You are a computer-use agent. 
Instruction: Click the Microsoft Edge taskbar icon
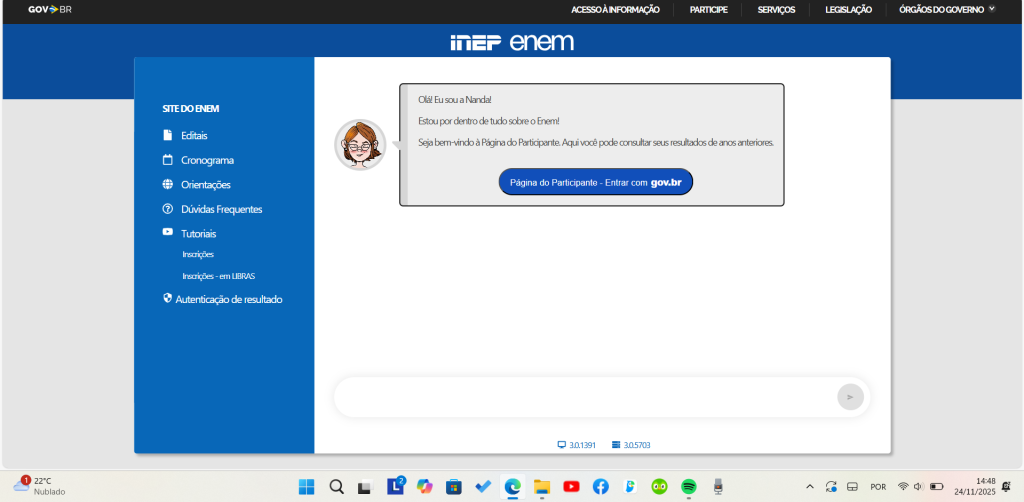[513, 487]
